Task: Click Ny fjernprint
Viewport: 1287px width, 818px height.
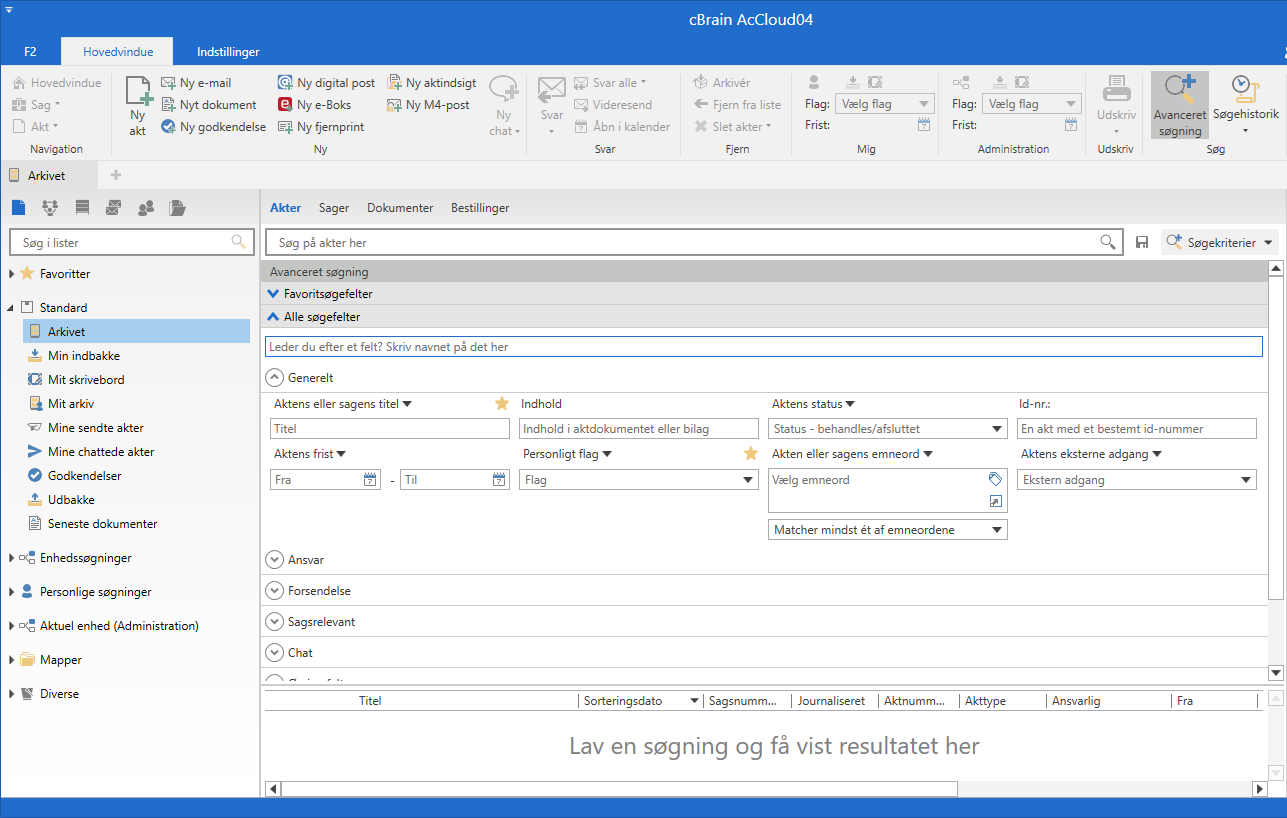Action: 320,127
